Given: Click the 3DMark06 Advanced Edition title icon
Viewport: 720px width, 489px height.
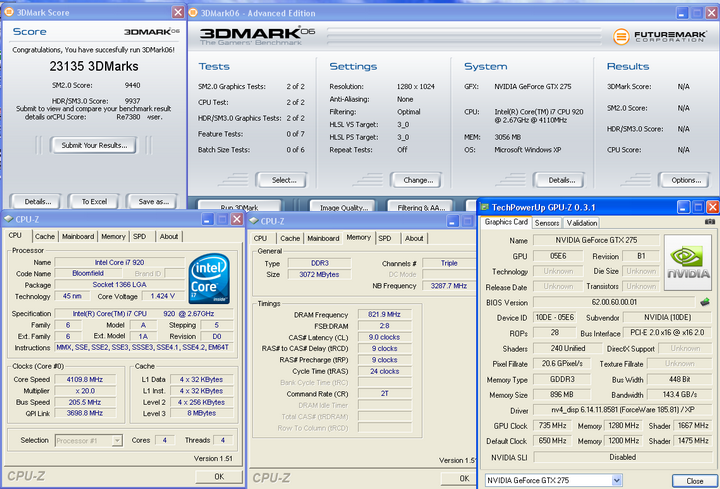Looking at the screenshot, I should pos(193,13).
